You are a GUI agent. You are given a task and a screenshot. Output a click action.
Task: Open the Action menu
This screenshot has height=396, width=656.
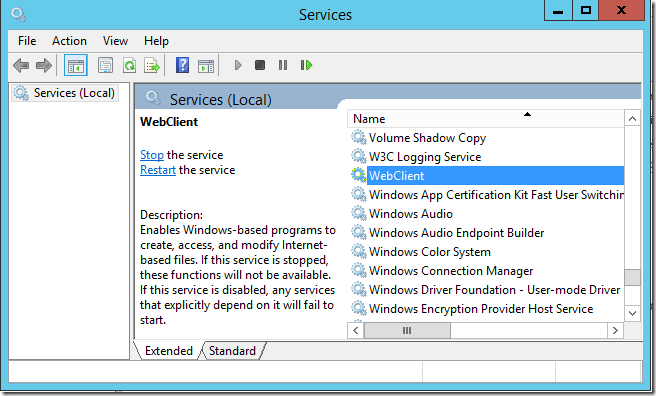coord(69,41)
